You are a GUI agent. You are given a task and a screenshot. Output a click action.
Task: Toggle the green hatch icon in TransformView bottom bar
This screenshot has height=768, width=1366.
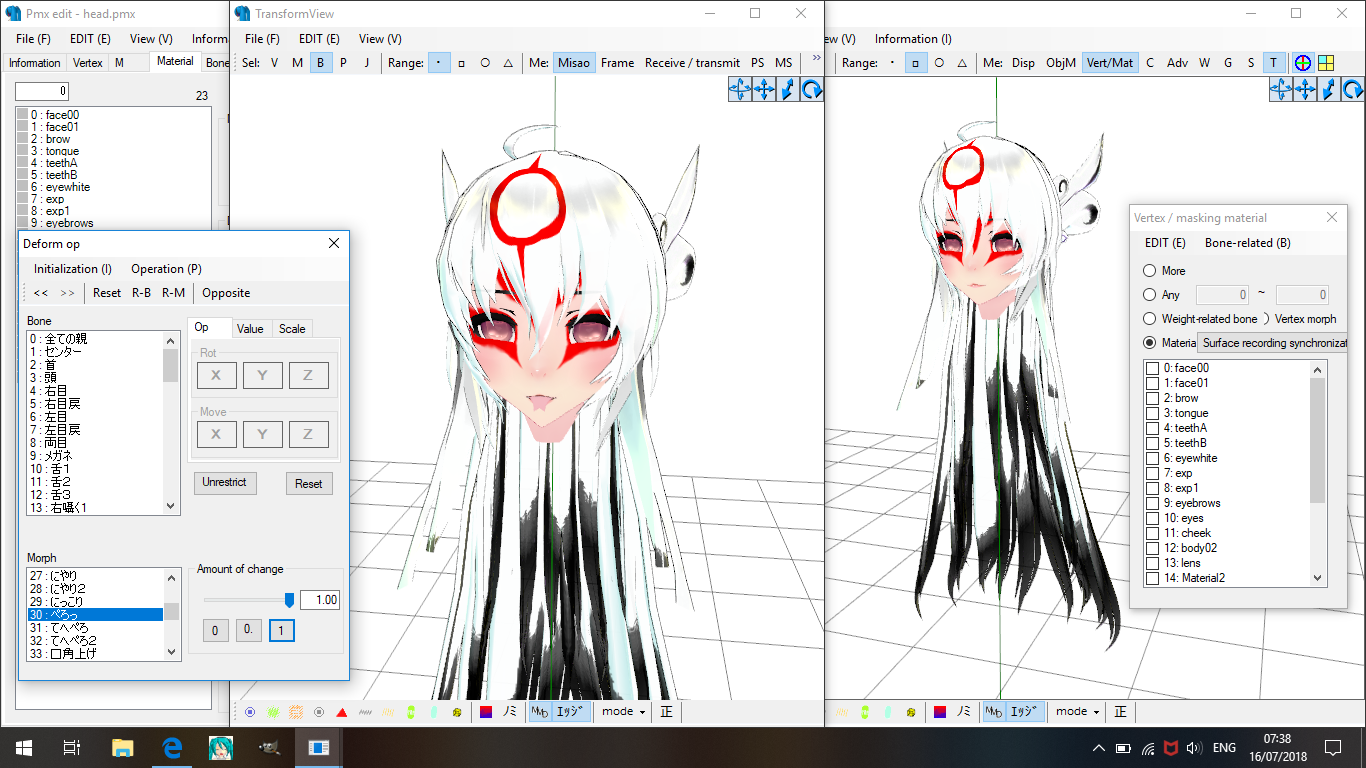[x=273, y=712]
